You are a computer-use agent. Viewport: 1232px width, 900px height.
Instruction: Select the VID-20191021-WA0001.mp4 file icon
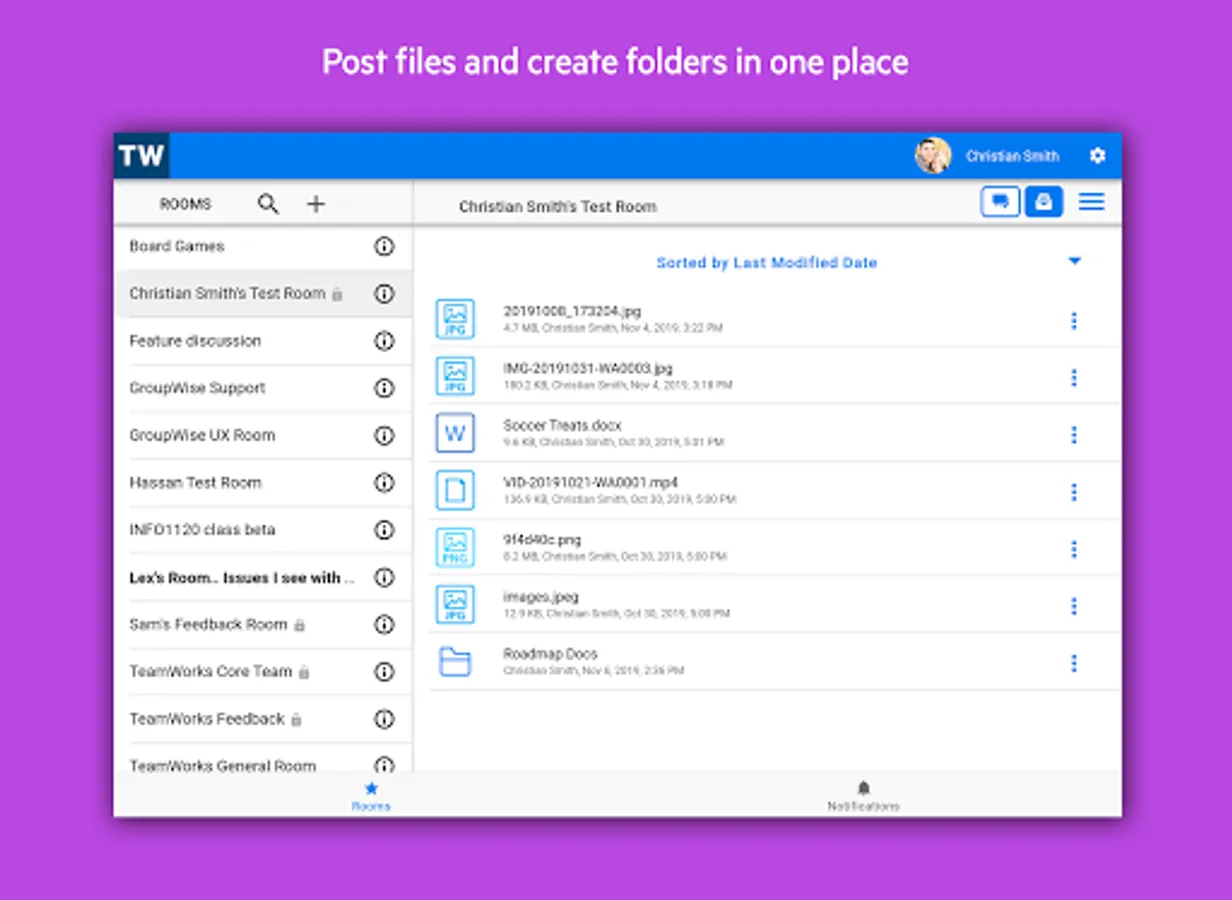[x=455, y=490]
